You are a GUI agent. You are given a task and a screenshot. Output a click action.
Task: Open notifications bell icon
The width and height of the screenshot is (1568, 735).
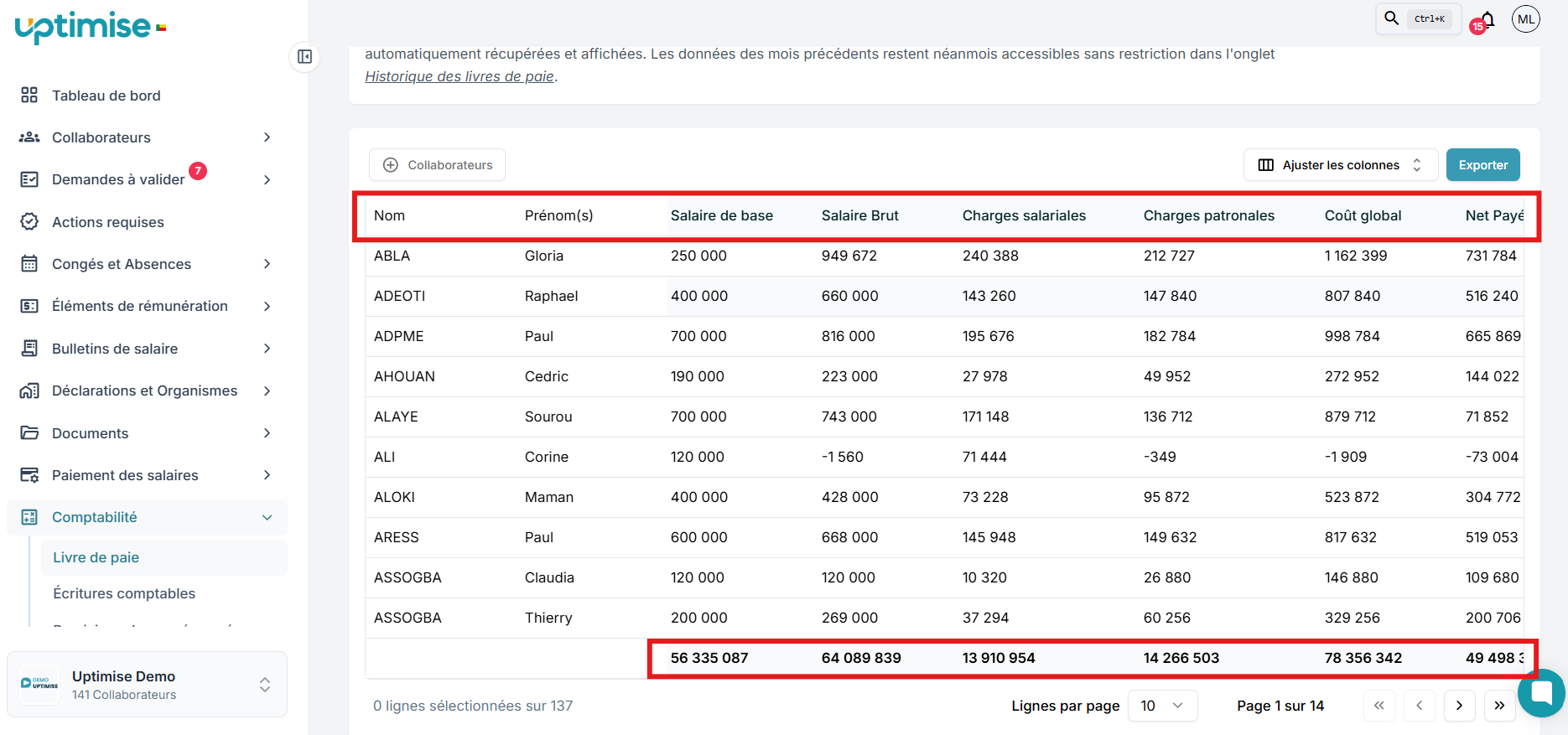pos(1487,19)
